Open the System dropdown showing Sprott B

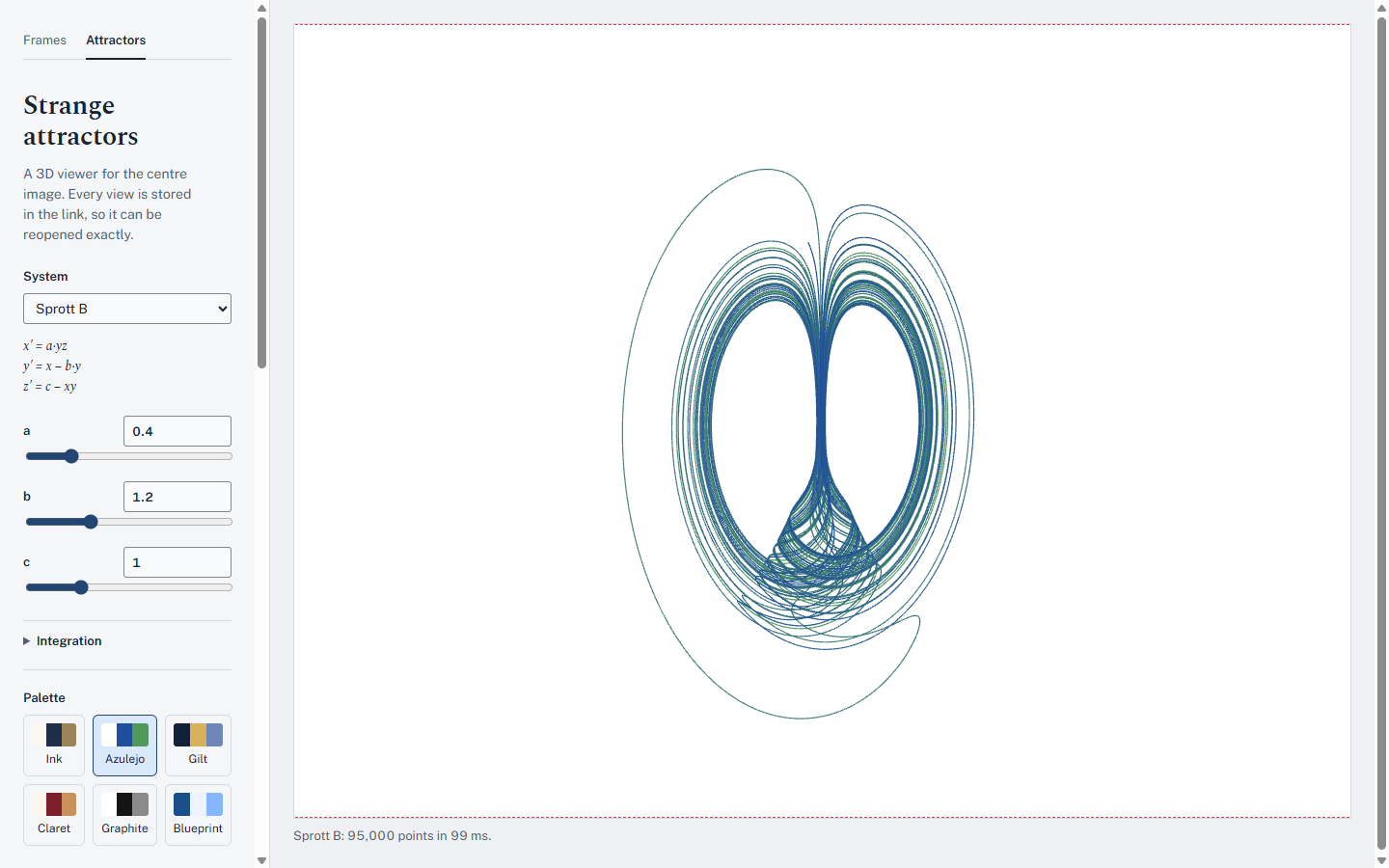click(127, 309)
